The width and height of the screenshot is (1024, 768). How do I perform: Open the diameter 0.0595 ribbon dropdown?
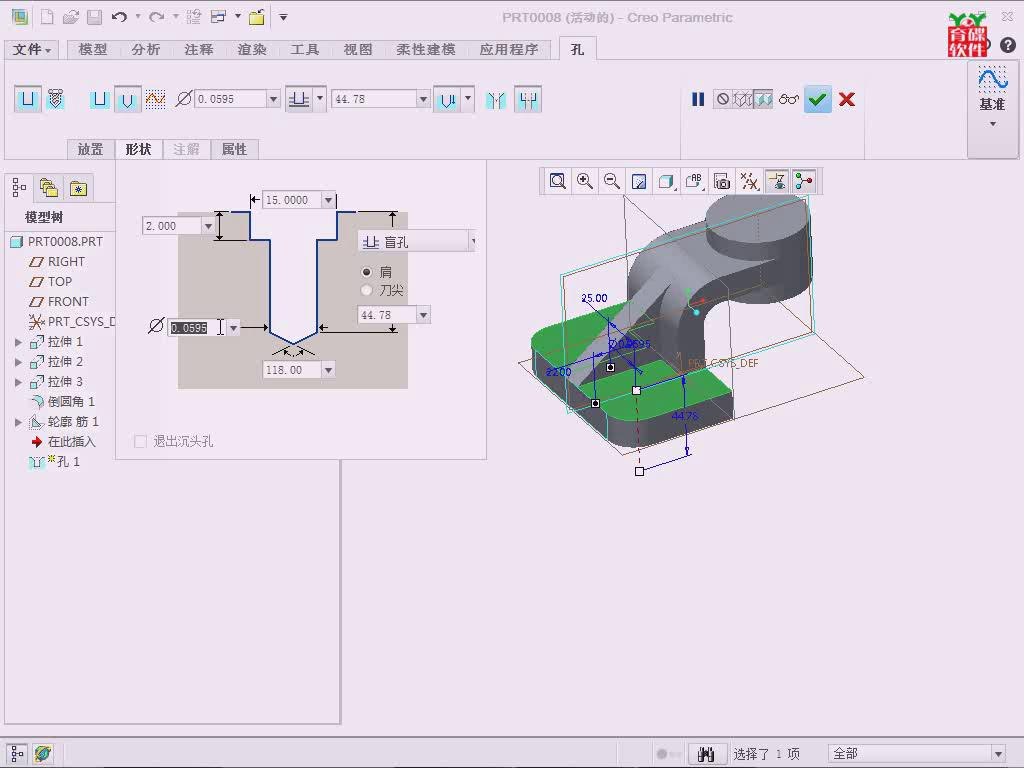coord(274,99)
